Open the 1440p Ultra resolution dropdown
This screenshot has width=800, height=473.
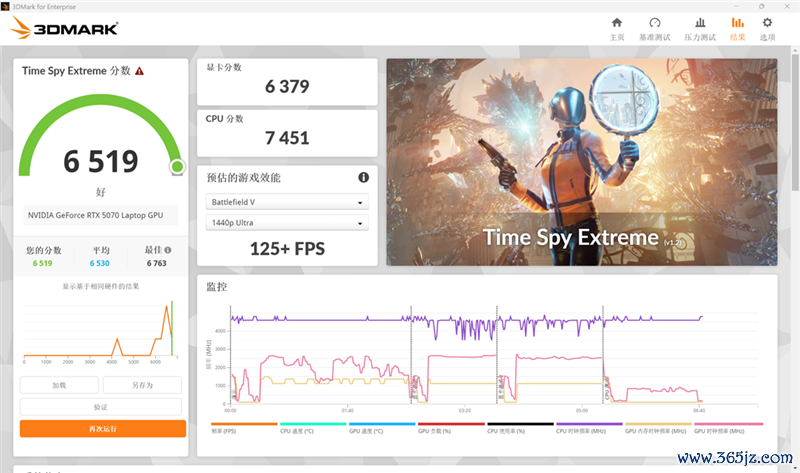click(287, 223)
